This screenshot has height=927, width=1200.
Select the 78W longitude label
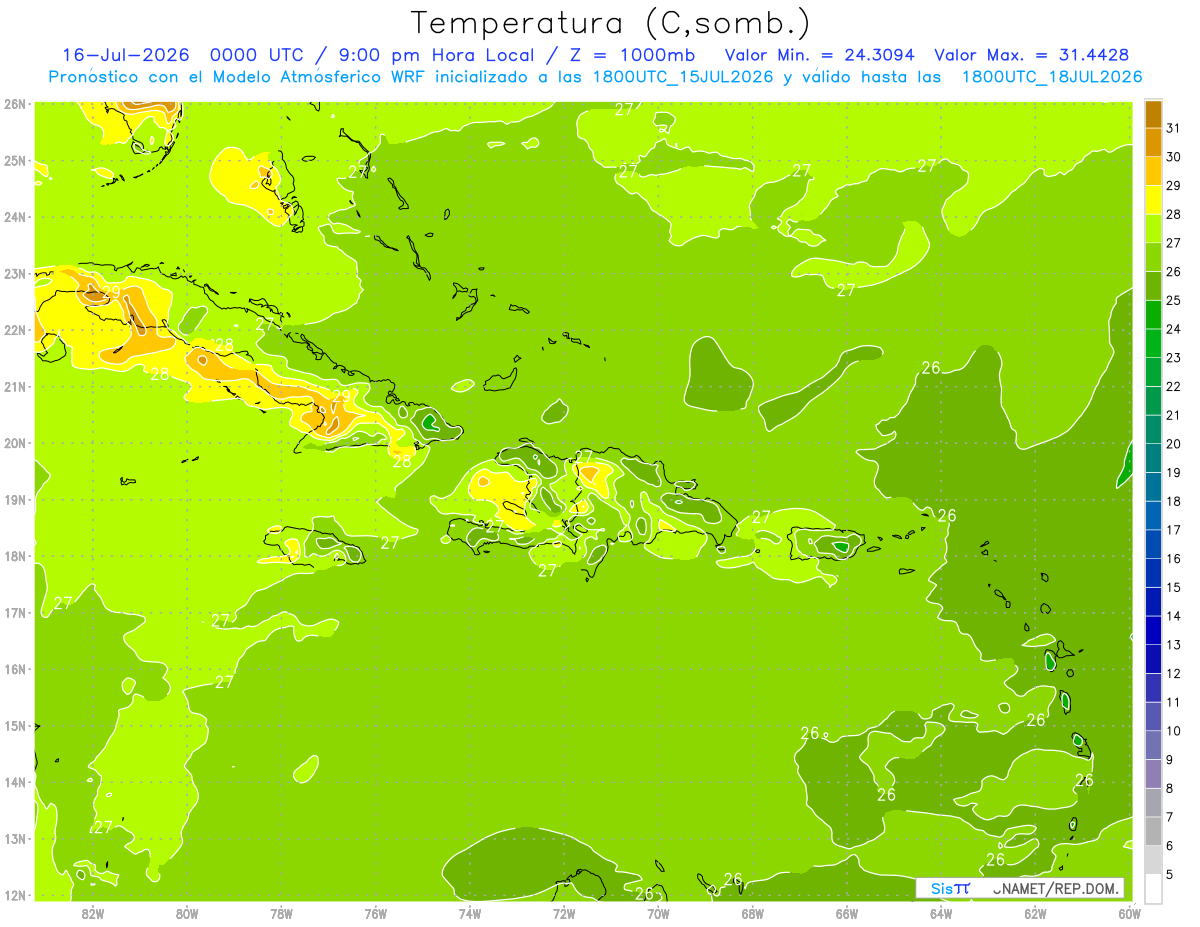pos(281,913)
